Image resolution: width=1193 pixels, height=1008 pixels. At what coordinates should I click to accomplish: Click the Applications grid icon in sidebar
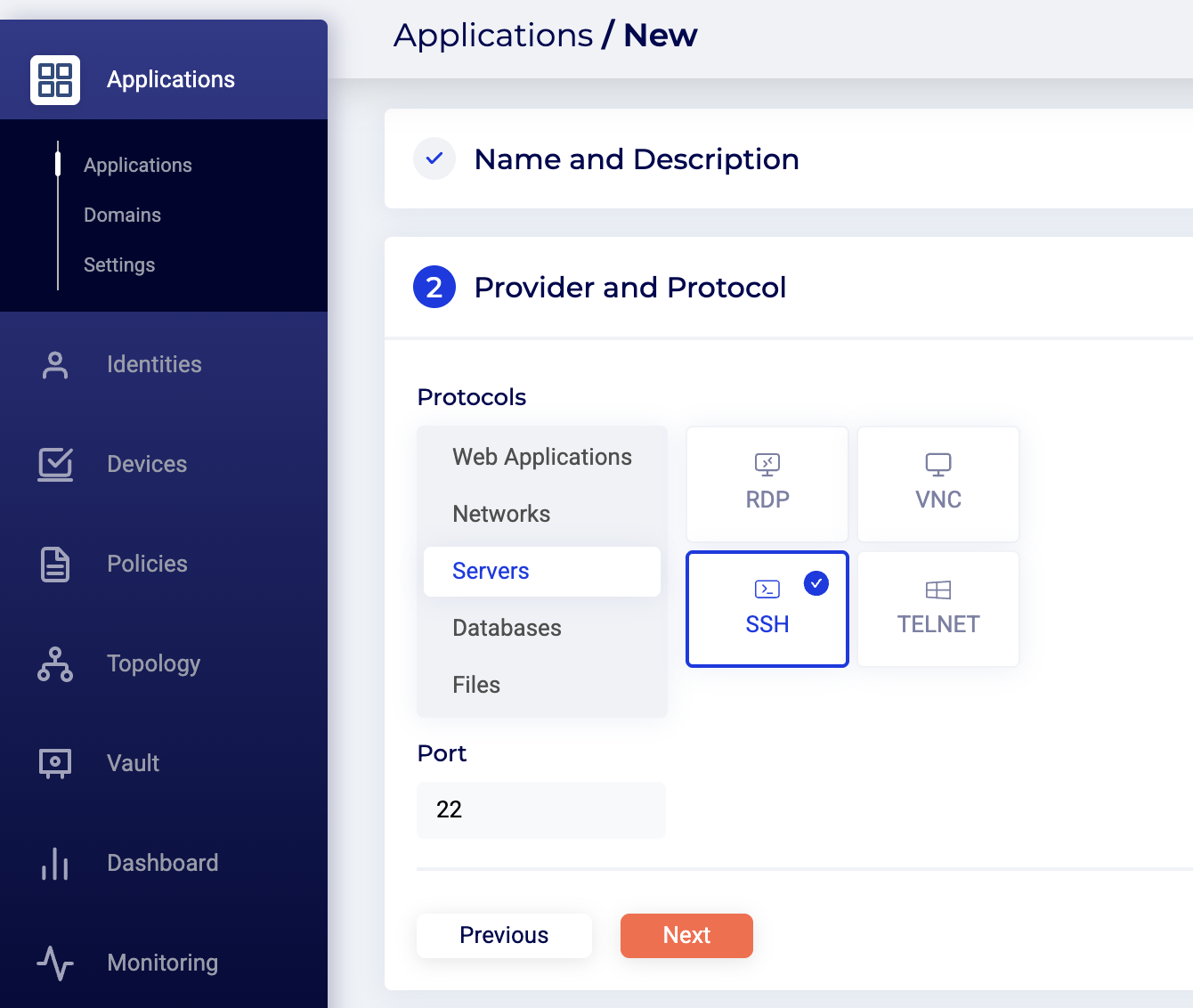[55, 80]
